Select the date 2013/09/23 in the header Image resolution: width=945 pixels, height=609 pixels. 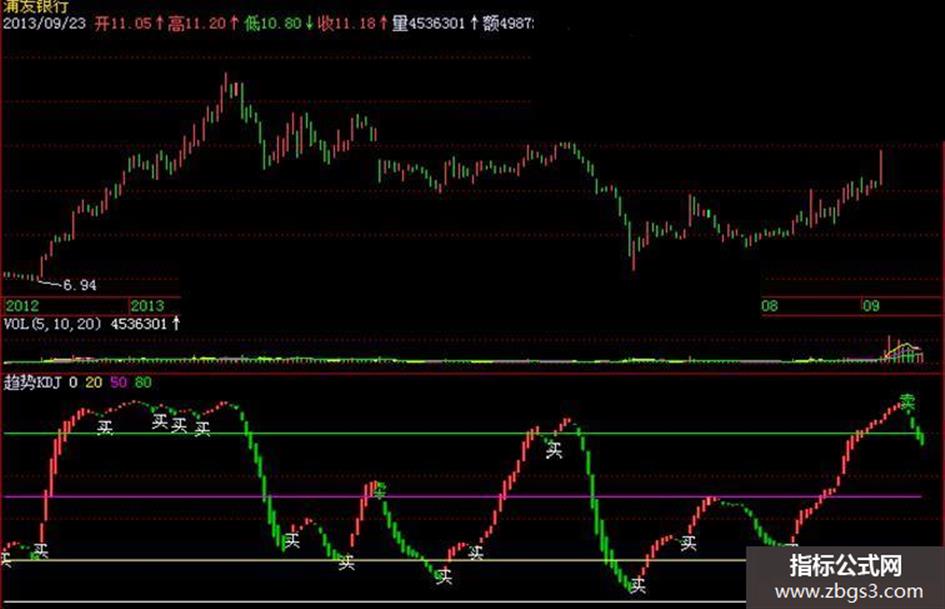tap(45, 24)
